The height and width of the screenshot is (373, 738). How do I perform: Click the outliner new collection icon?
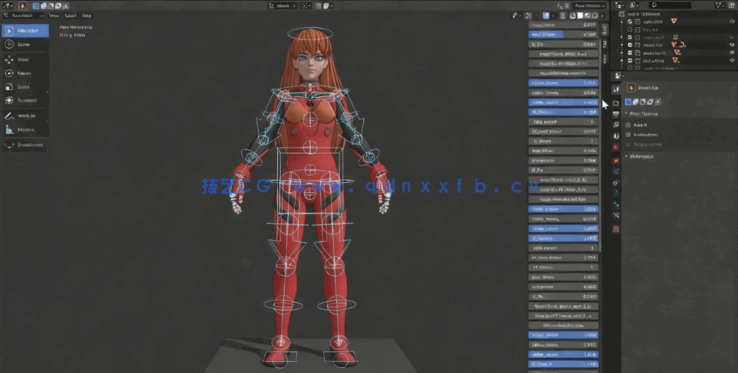[732, 5]
